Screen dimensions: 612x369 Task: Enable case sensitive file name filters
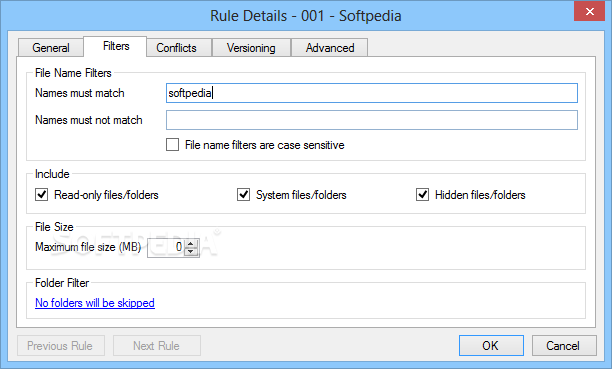tap(173, 145)
